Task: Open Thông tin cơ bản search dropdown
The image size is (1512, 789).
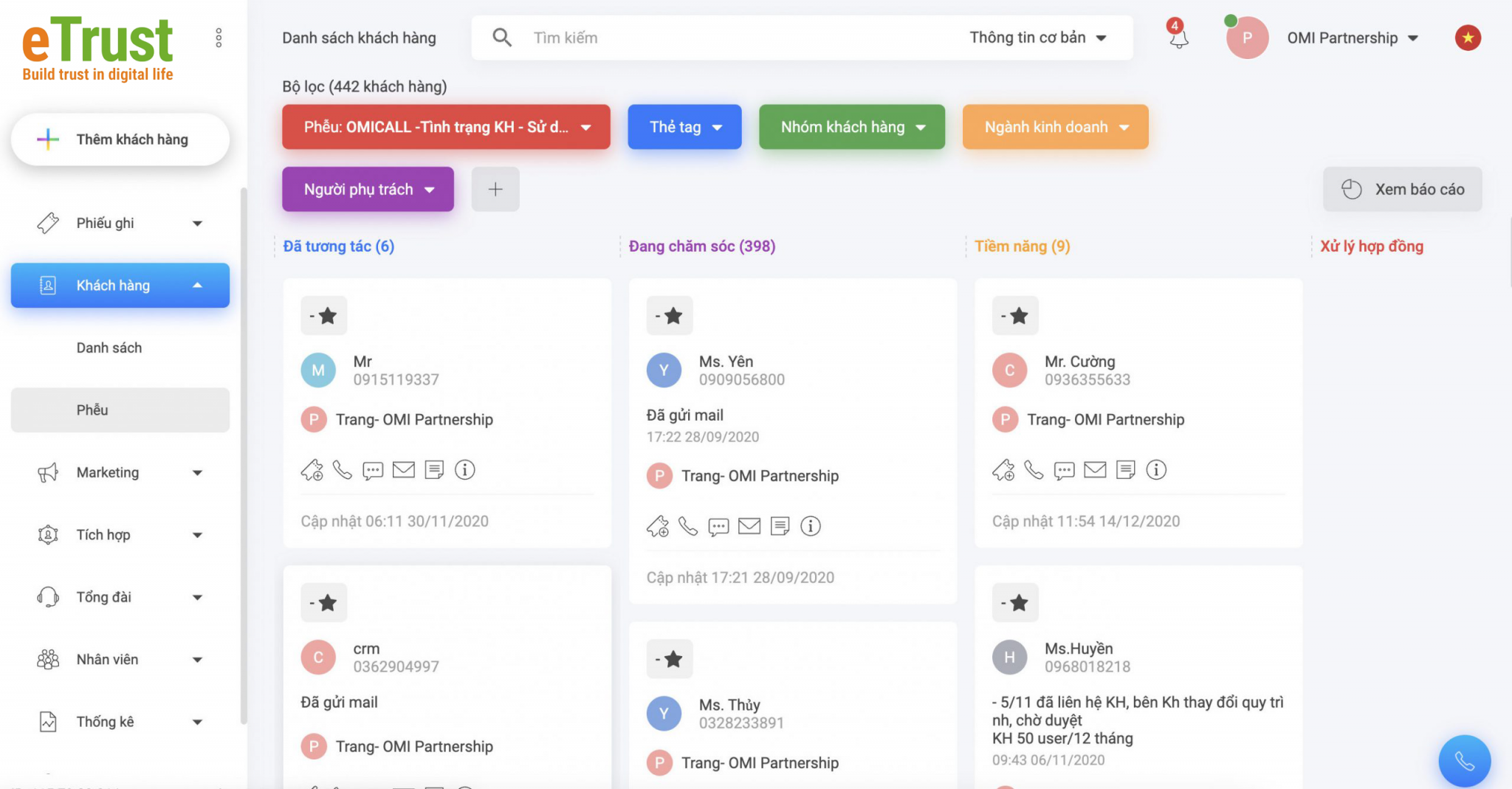Action: [x=1037, y=38]
